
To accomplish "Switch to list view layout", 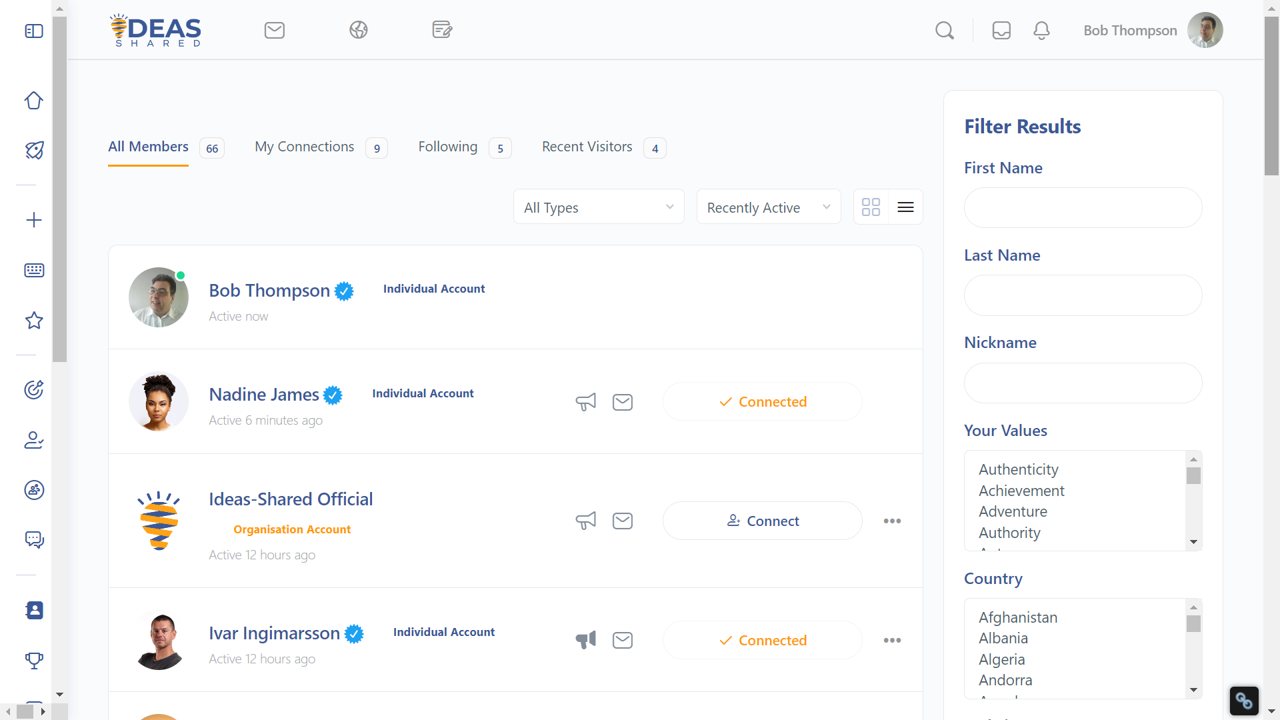I will [905, 207].
